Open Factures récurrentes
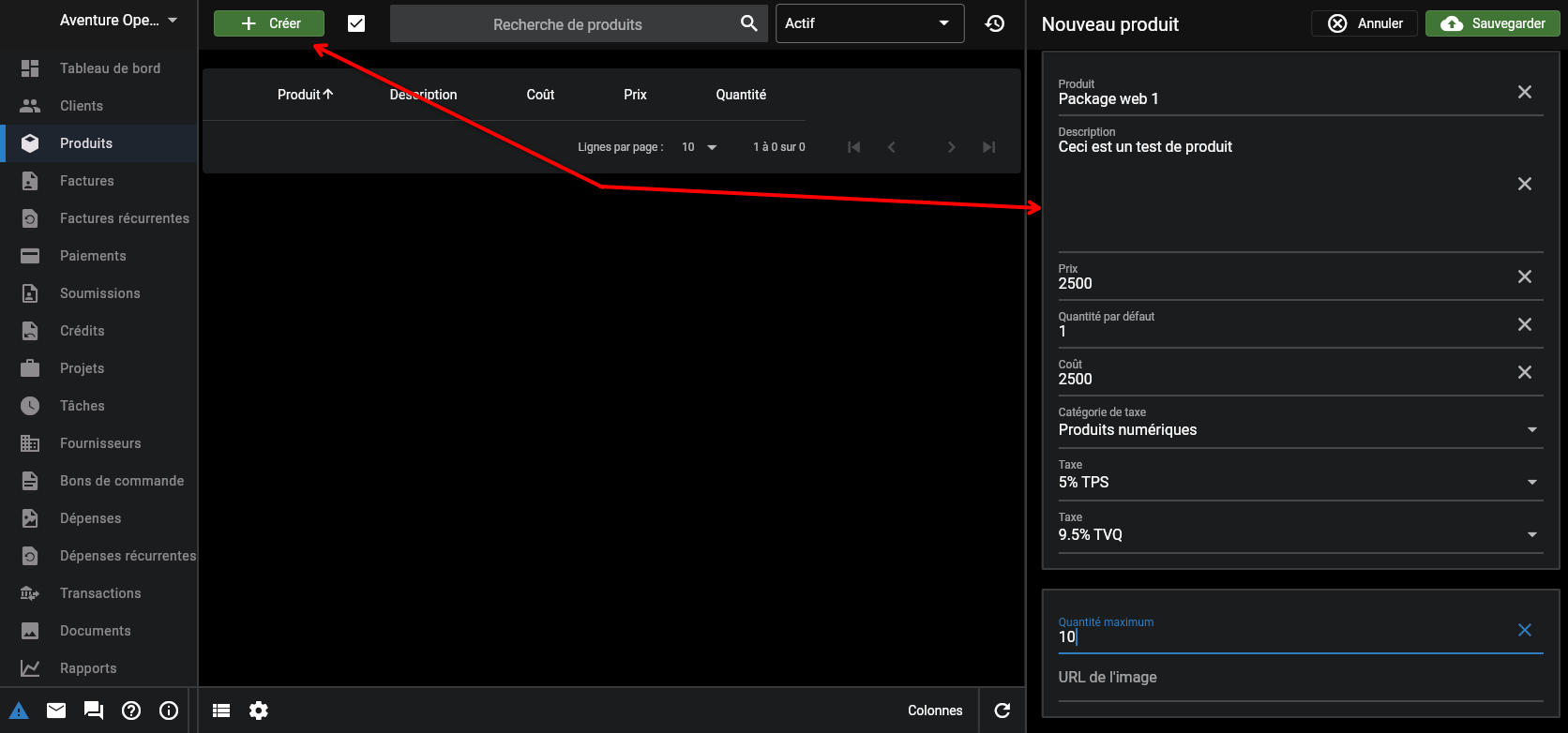Screen dimensions: 1568x733 (99, 218)
